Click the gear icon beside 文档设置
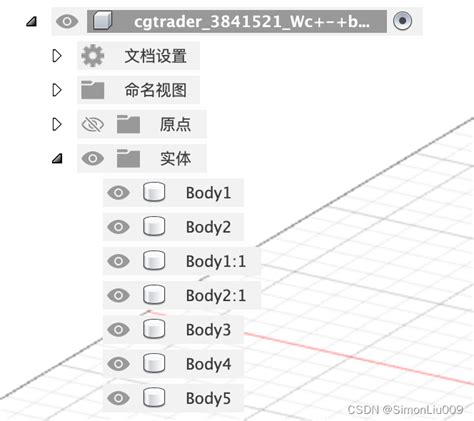Image resolution: width=474 pixels, height=421 pixels. click(93, 56)
